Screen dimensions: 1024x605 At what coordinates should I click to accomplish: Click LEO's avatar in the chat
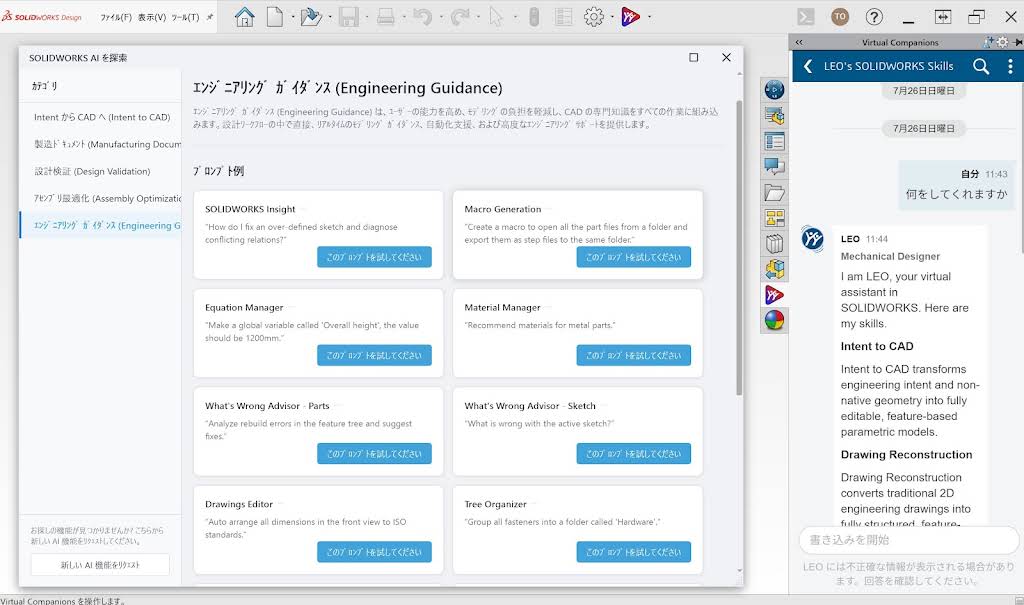pyautogui.click(x=813, y=239)
